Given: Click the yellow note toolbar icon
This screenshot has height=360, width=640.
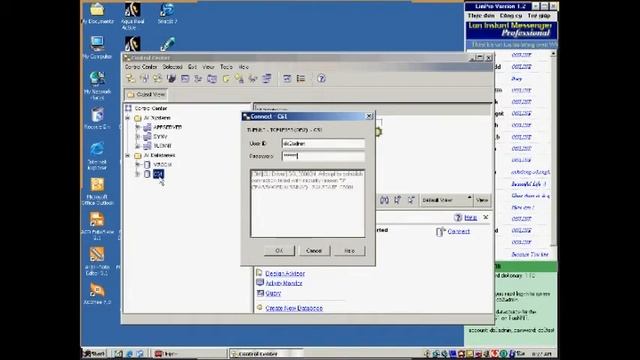Looking at the screenshot, I should pos(226,78).
